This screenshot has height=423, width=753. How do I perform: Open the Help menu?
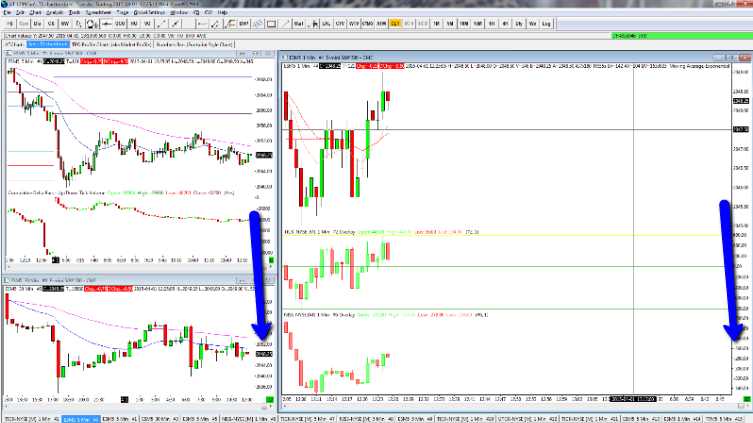(x=222, y=12)
